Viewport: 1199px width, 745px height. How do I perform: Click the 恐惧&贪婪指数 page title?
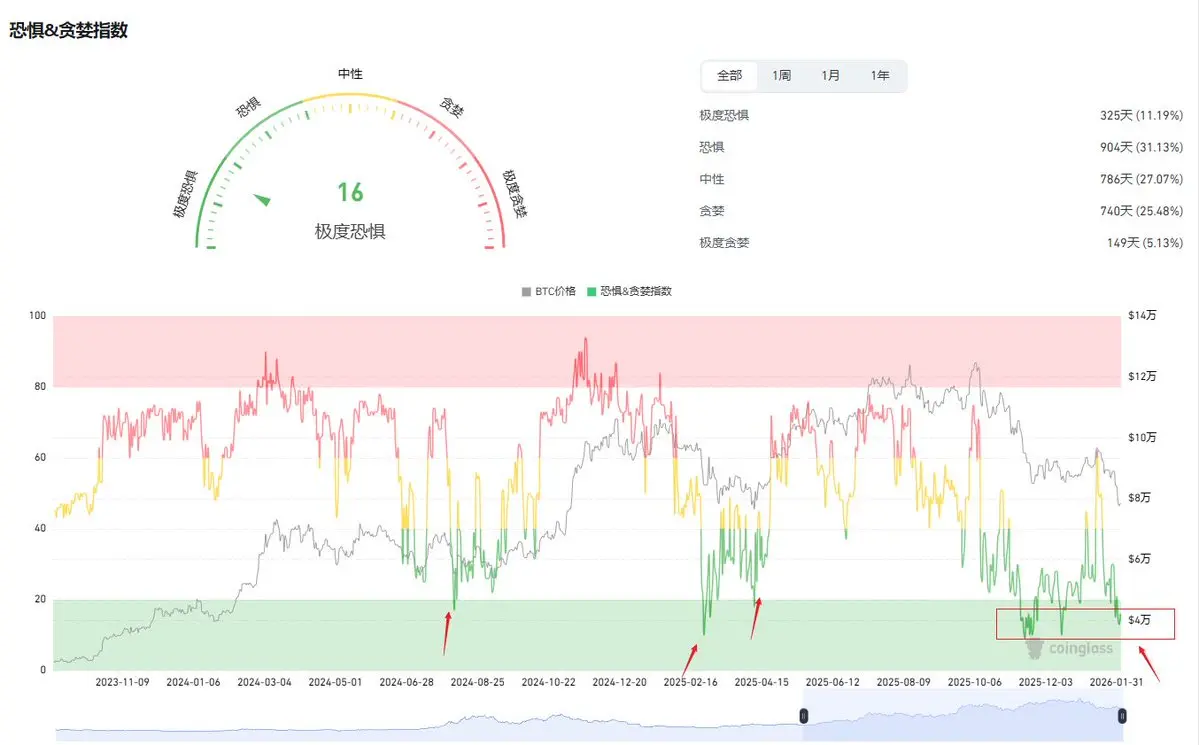click(69, 31)
